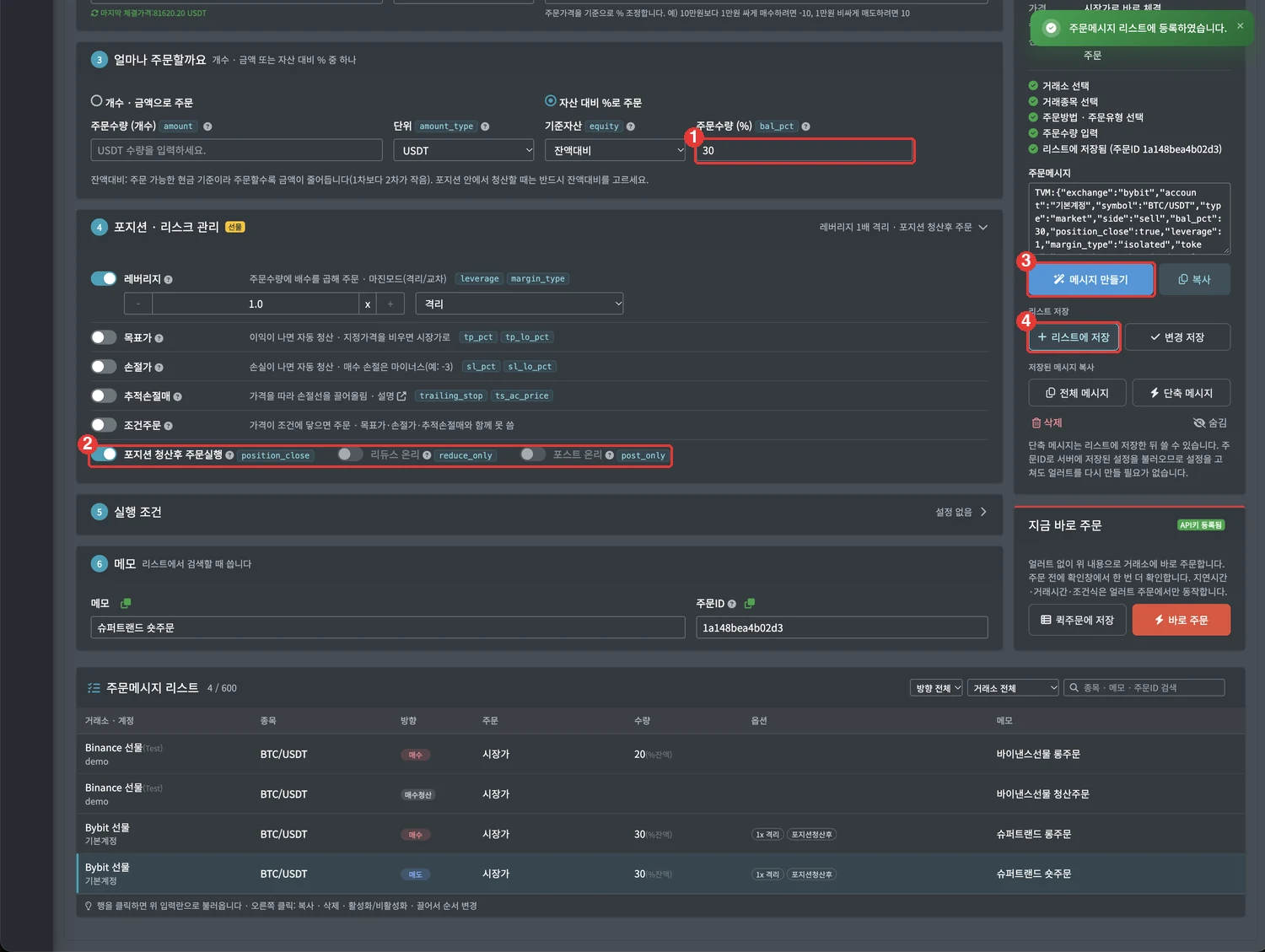Click help icon next to 포스트 온리
This screenshot has height=952, width=1265.
click(x=611, y=455)
